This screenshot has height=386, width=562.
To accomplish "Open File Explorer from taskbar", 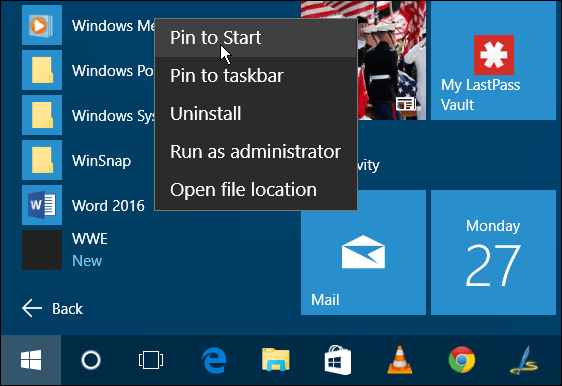I will point(276,359).
